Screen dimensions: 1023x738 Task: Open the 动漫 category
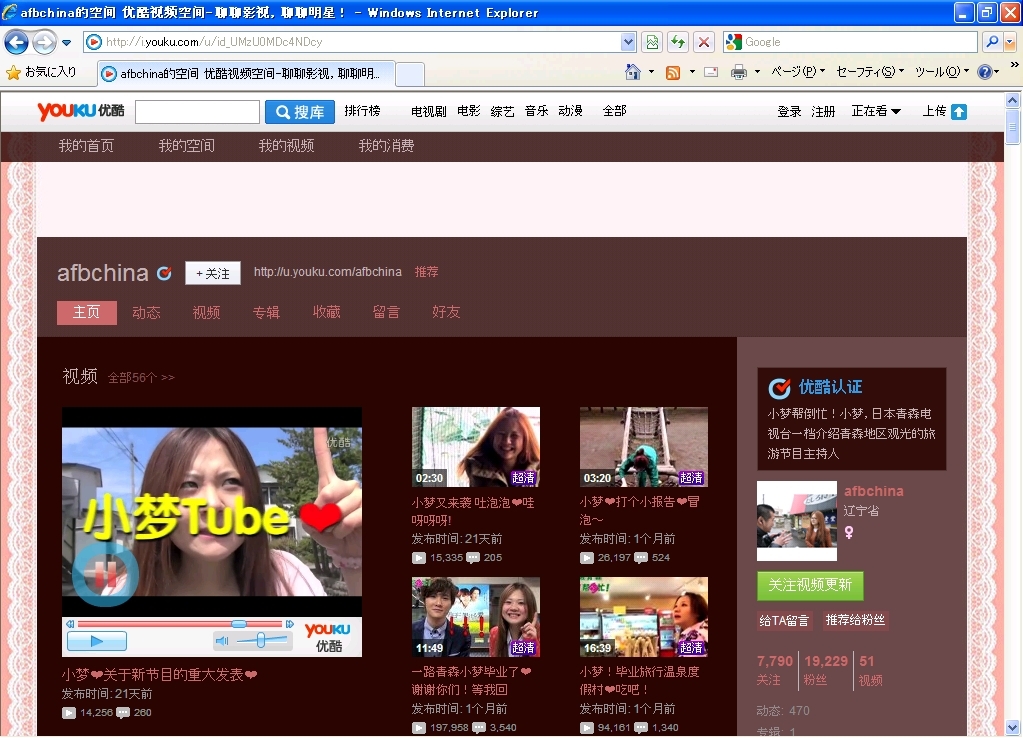pyautogui.click(x=570, y=111)
